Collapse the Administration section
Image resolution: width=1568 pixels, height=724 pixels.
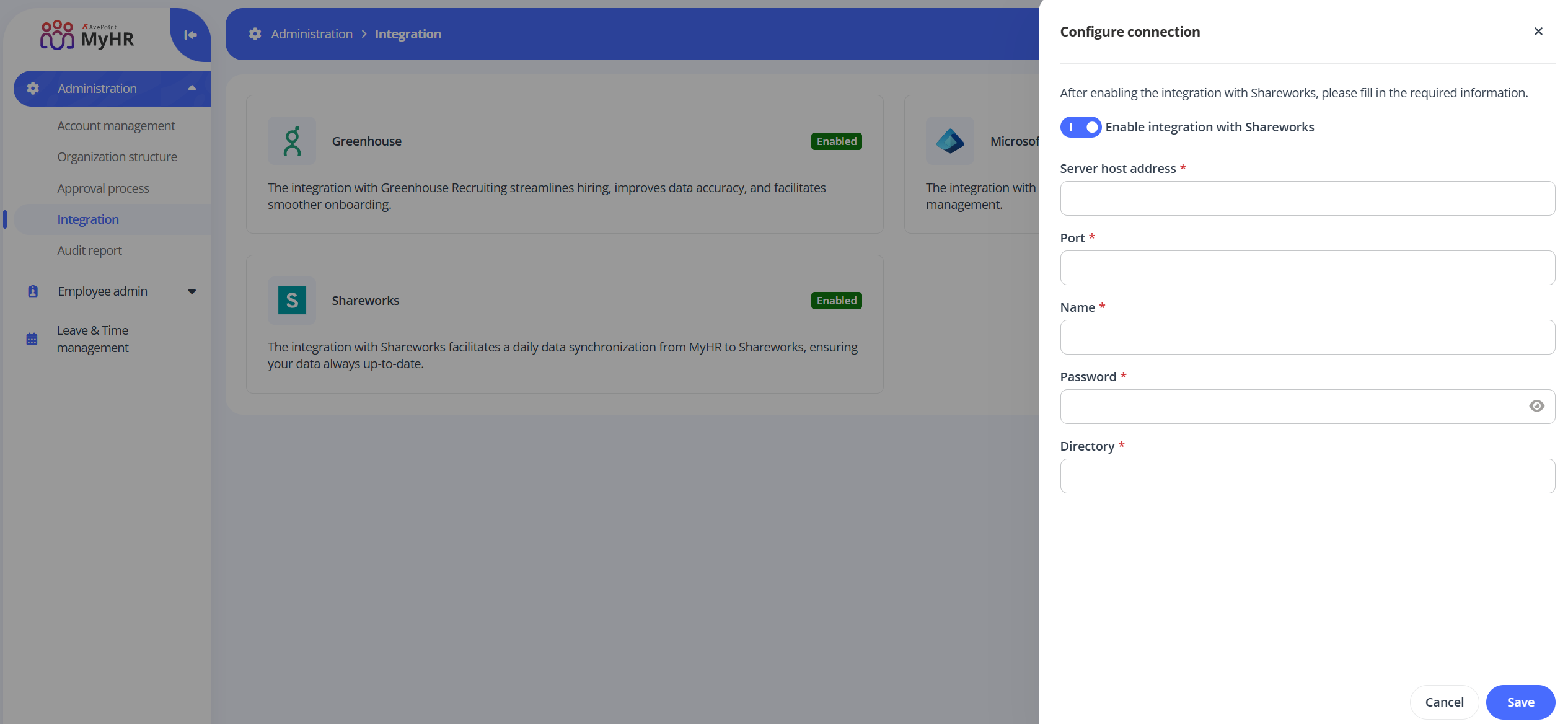(193, 88)
